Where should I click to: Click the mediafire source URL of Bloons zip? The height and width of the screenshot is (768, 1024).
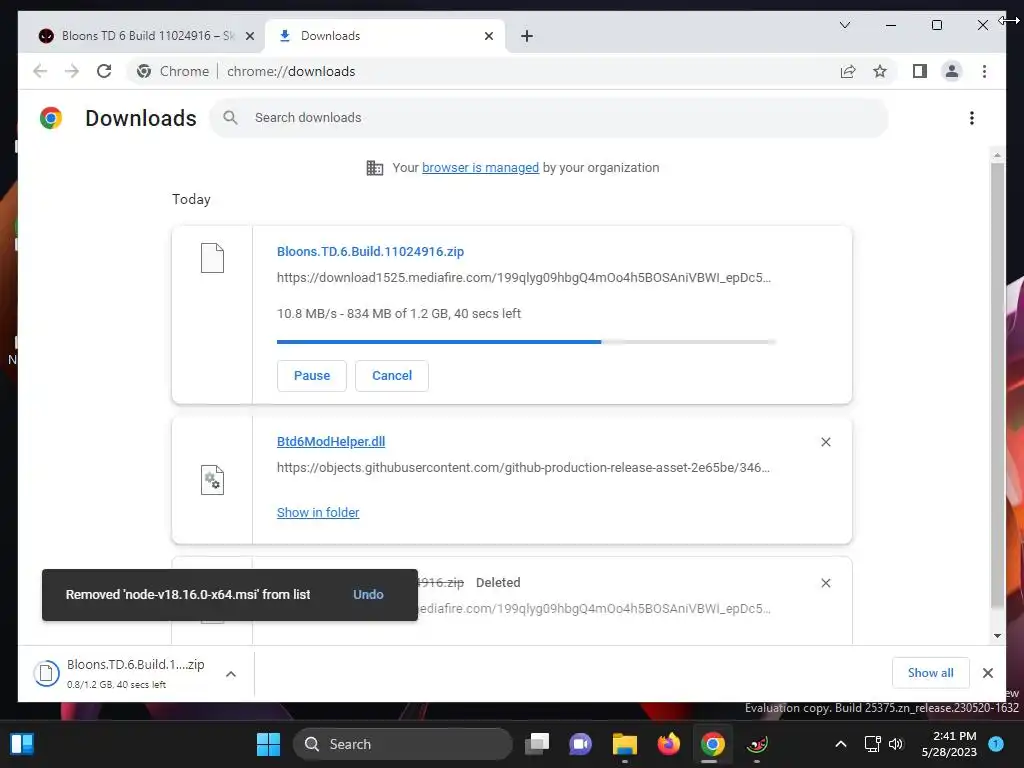click(524, 278)
